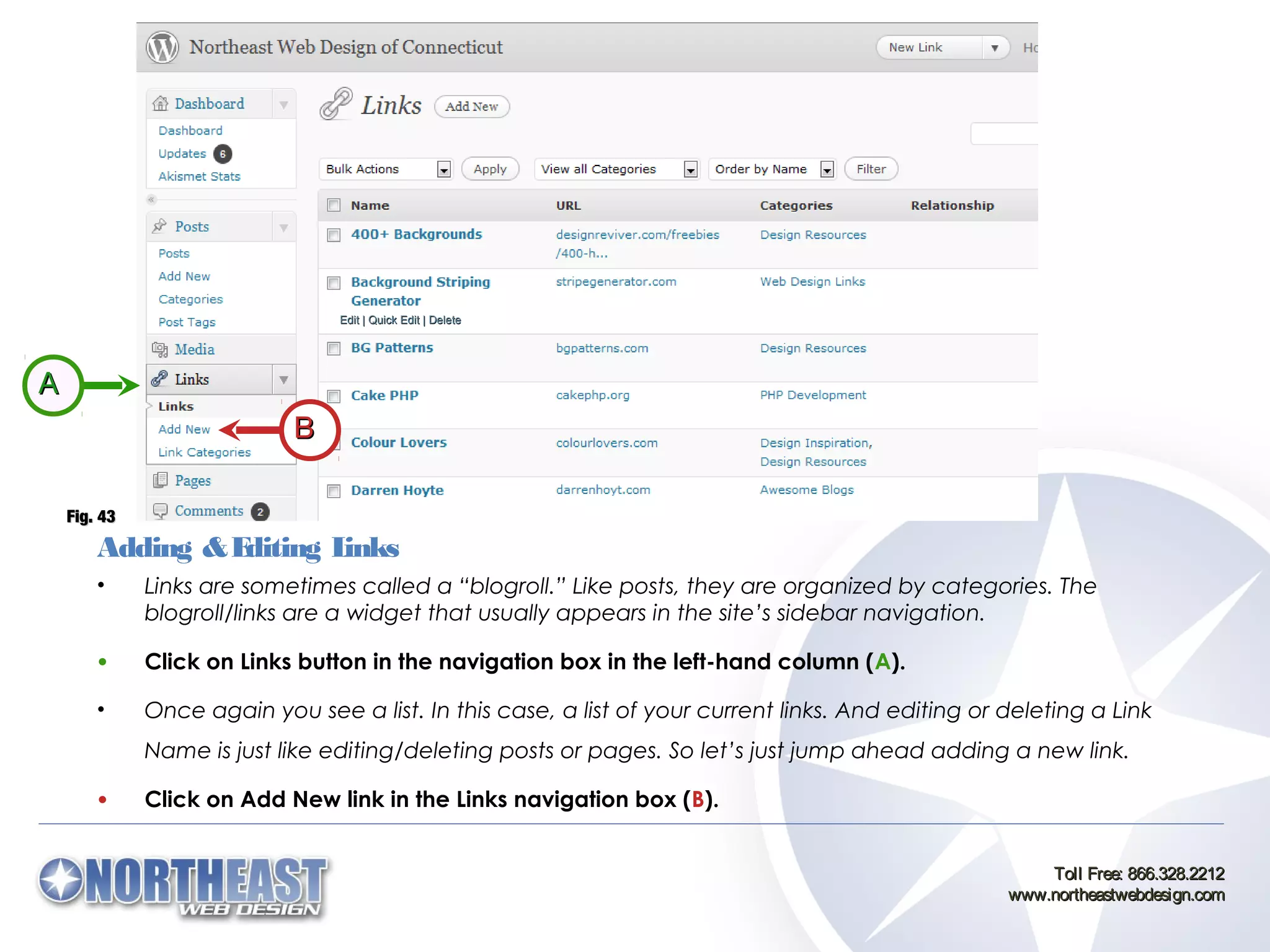1270x952 pixels.
Task: Click the large Links heading chain icon
Action: 336,104
